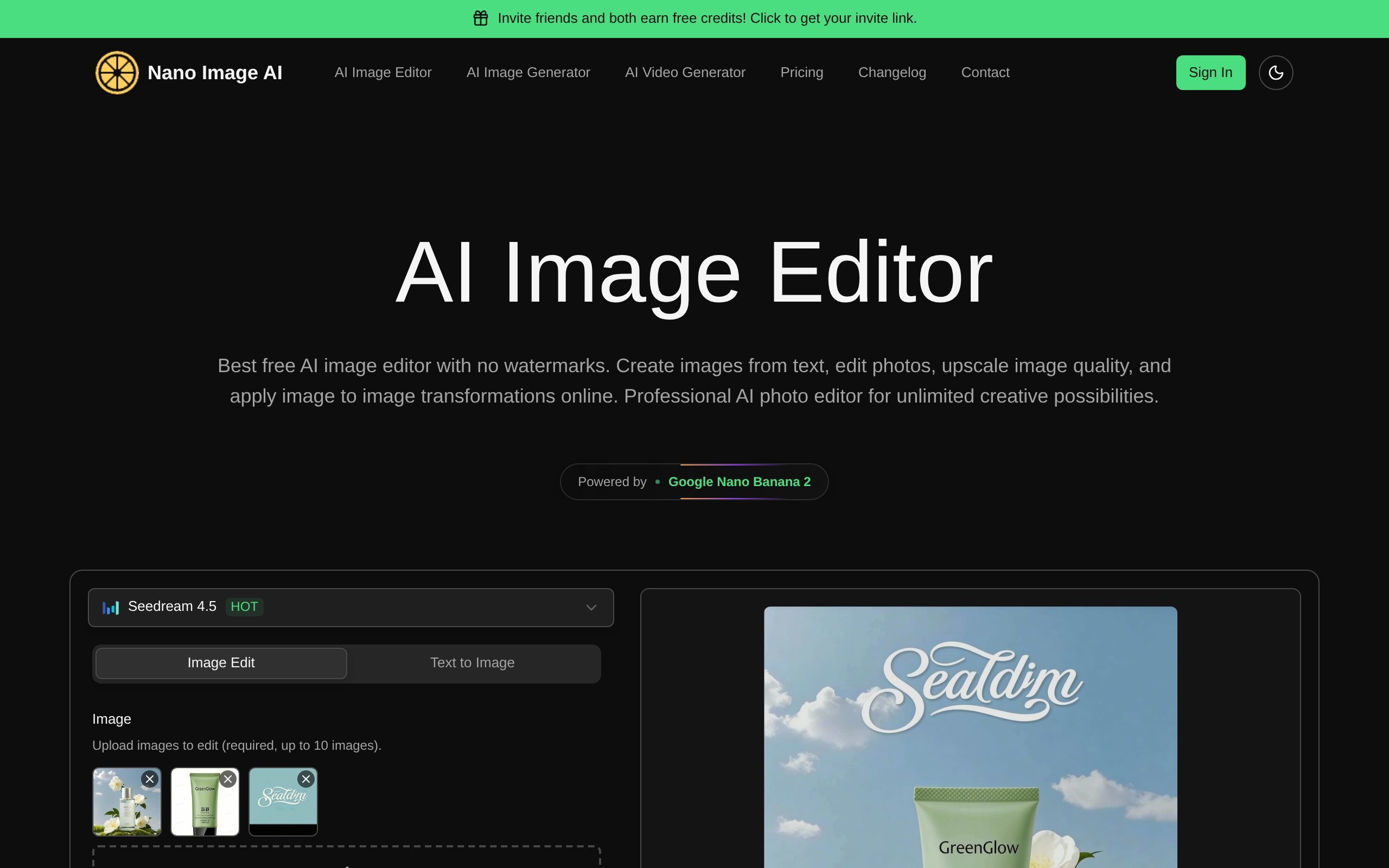Screen dimensions: 1389x868
Task: Click the "Upload images to edit" hint text
Action: pos(237,745)
